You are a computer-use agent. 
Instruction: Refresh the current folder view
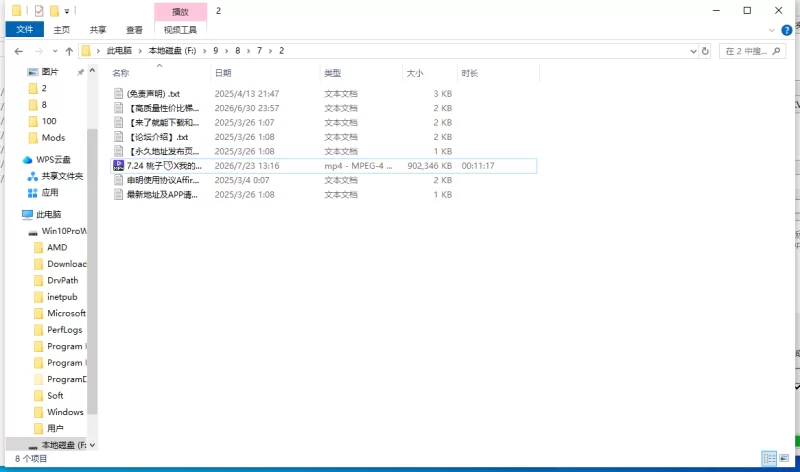click(705, 51)
